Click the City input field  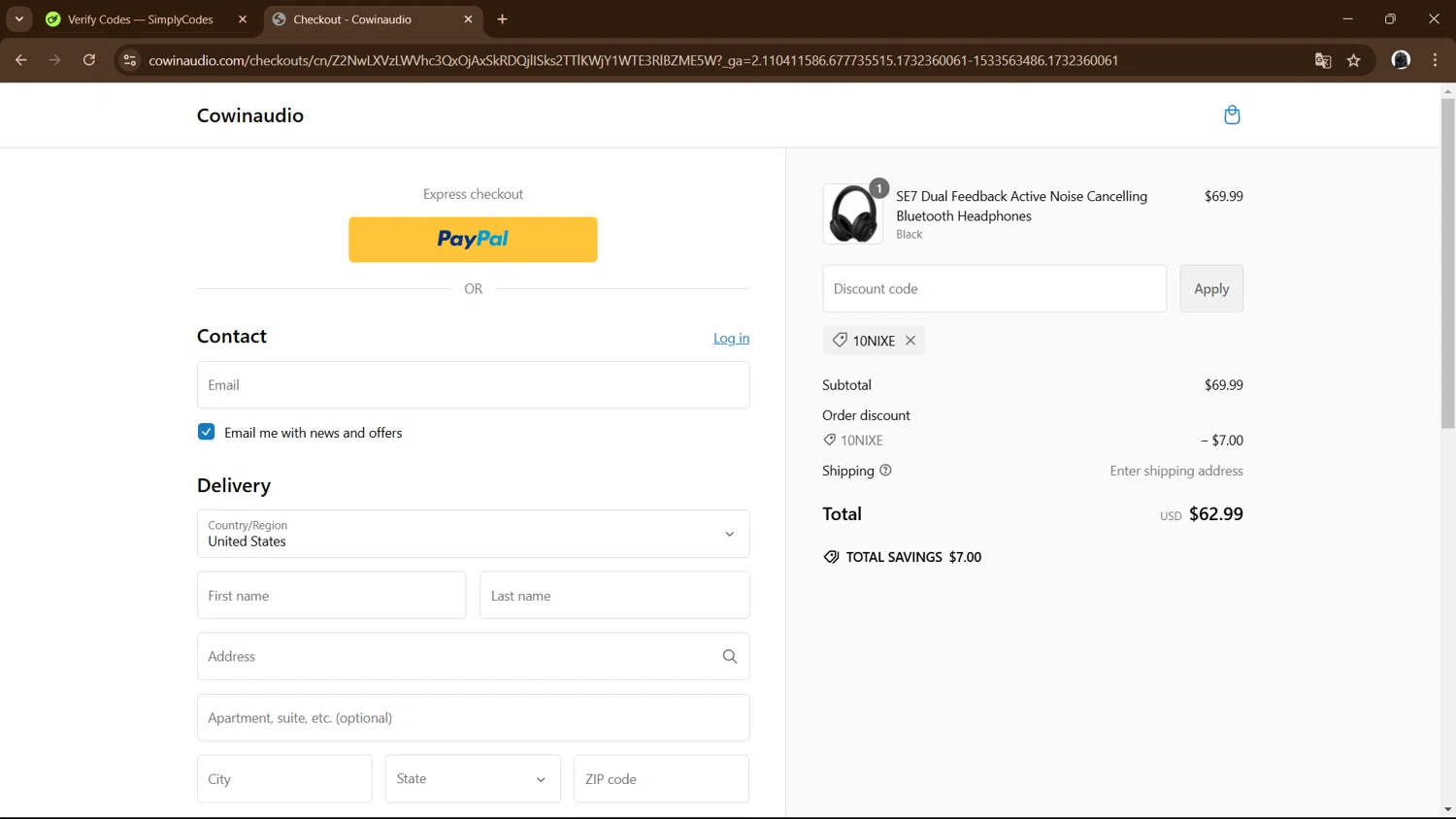coord(284,779)
